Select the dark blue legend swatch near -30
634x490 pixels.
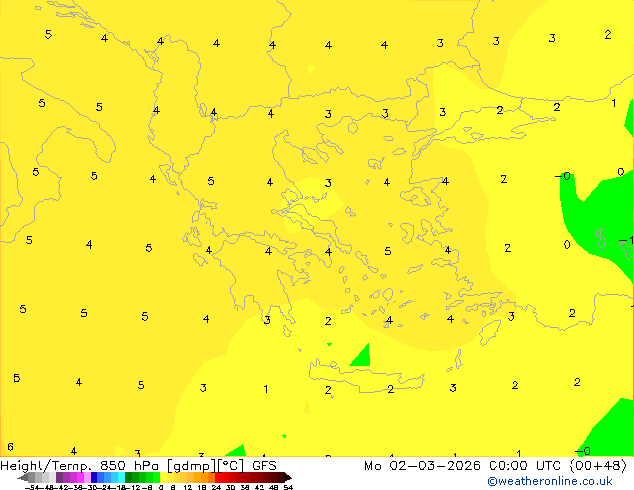coord(94,477)
